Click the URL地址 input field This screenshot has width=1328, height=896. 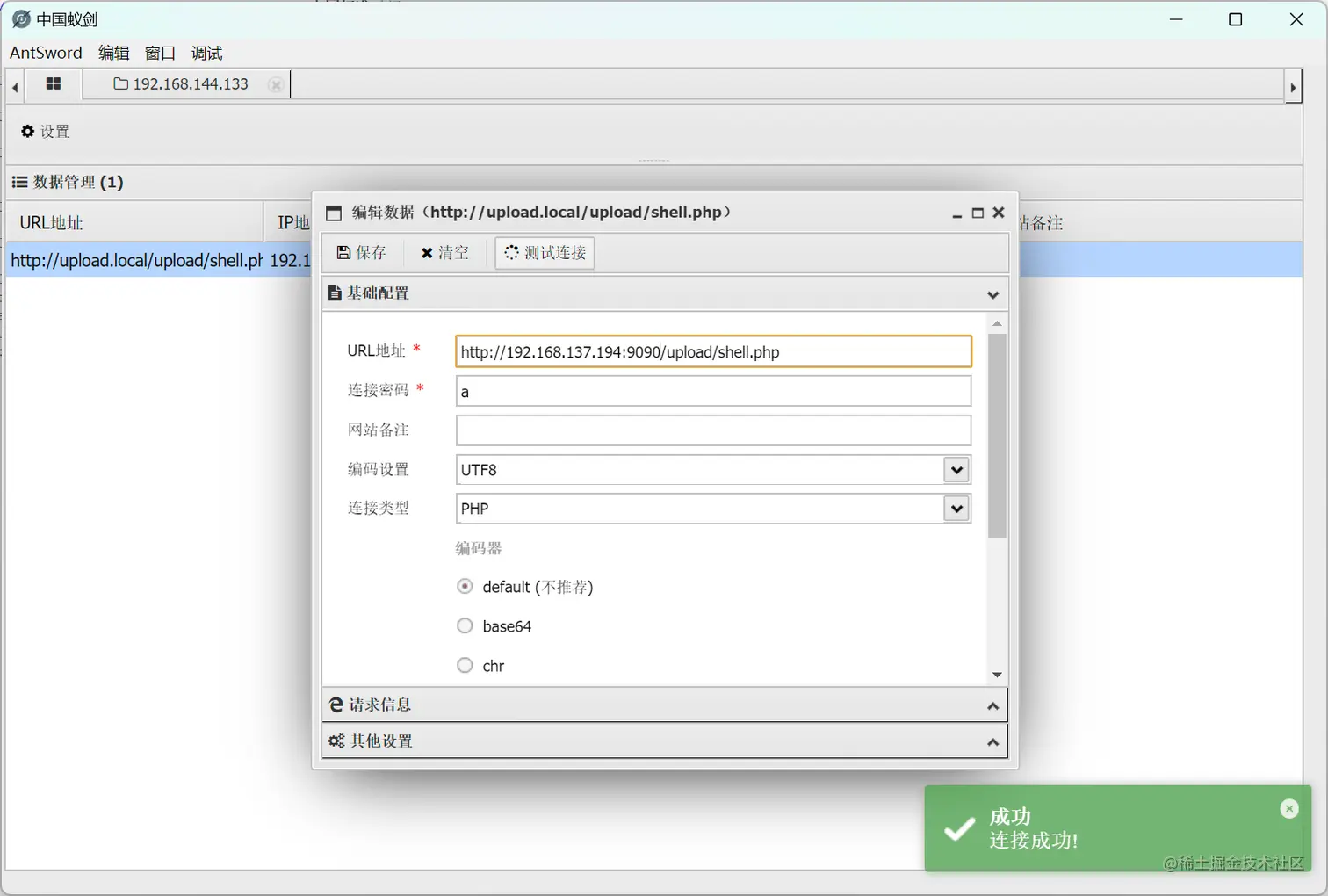pos(713,351)
